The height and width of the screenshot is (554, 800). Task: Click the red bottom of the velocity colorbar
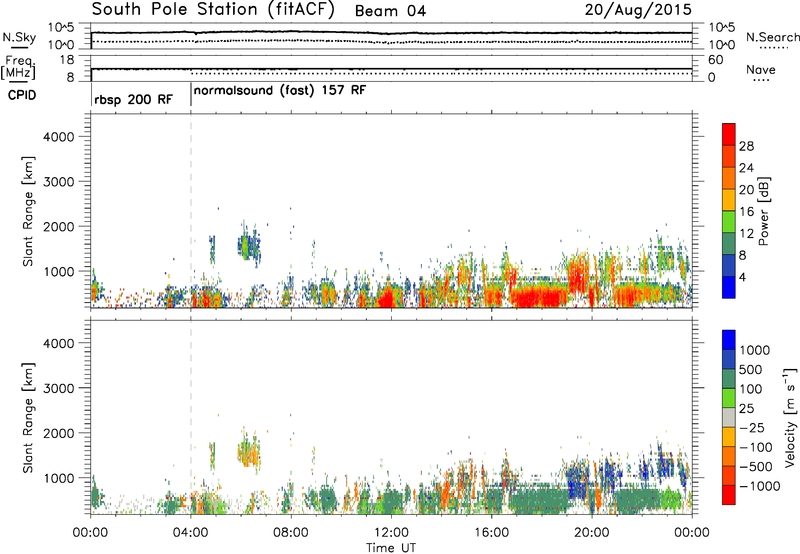click(x=729, y=495)
